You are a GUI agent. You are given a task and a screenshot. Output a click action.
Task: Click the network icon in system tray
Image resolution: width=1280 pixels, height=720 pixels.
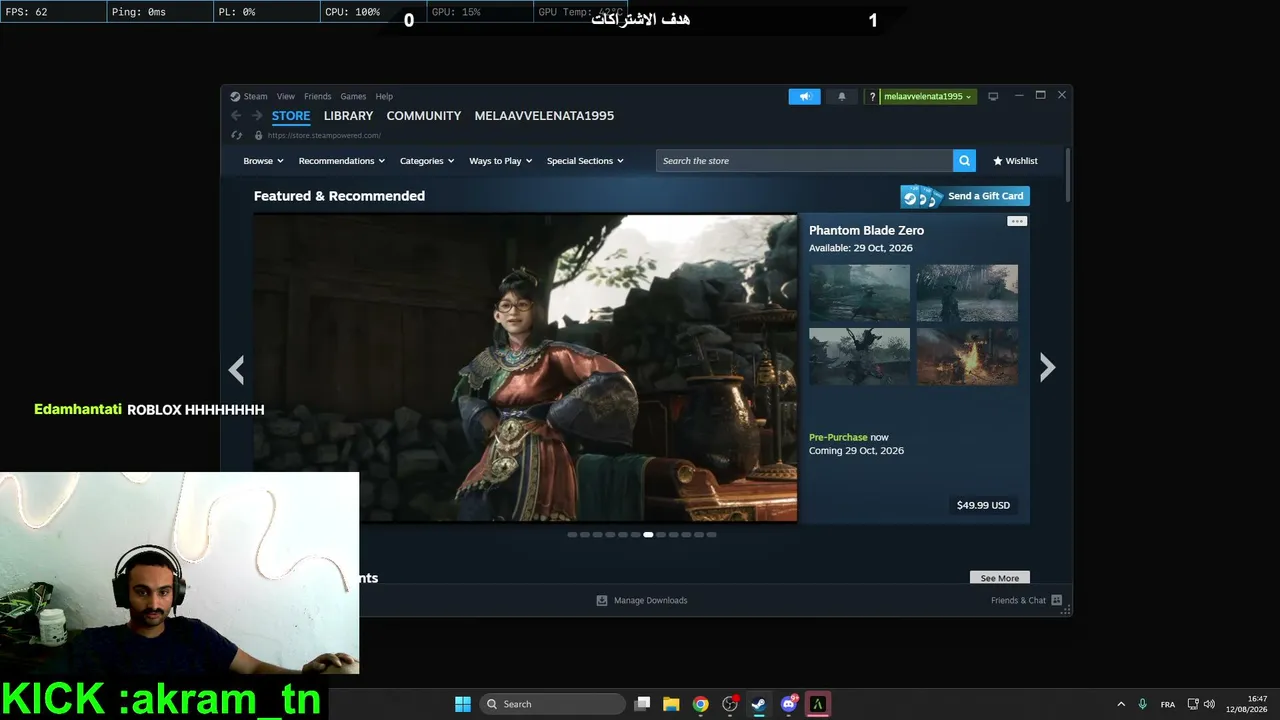(x=1193, y=704)
